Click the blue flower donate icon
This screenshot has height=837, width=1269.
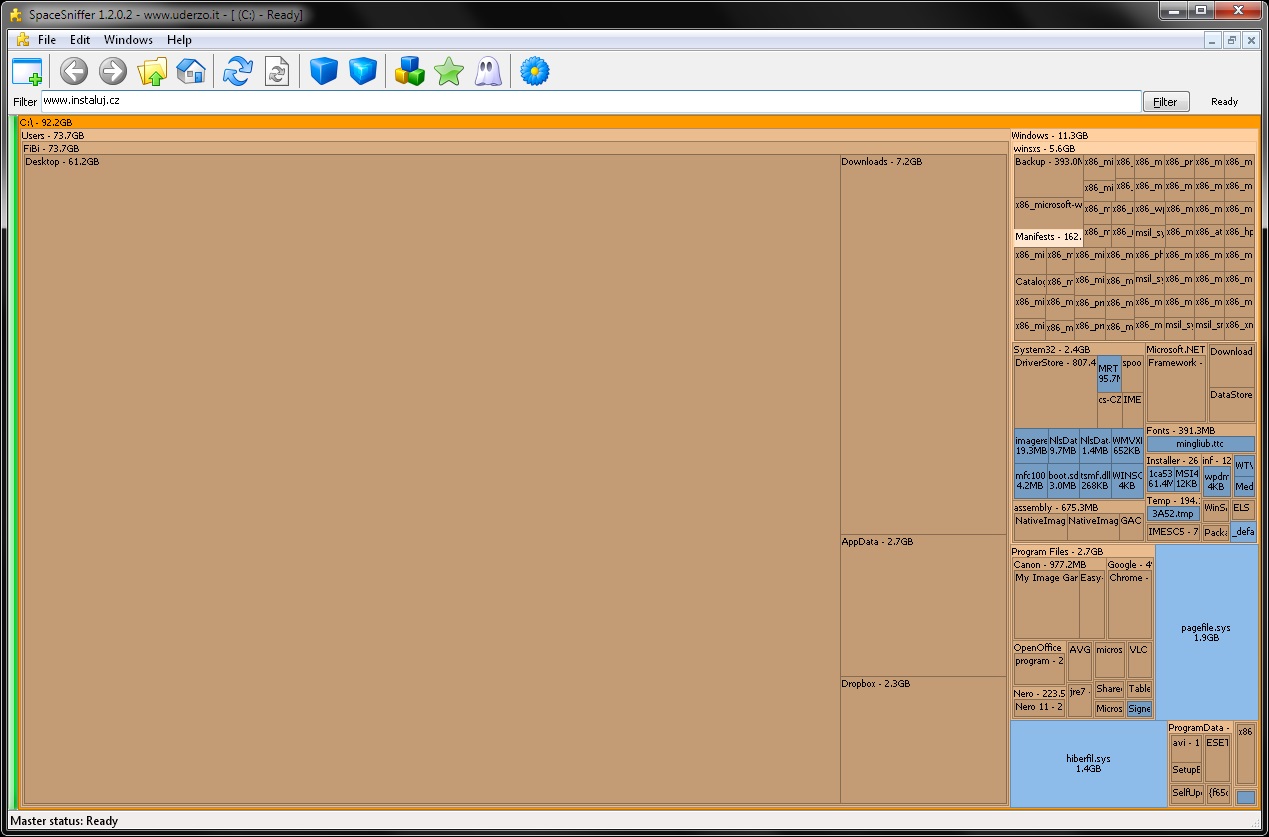535,71
